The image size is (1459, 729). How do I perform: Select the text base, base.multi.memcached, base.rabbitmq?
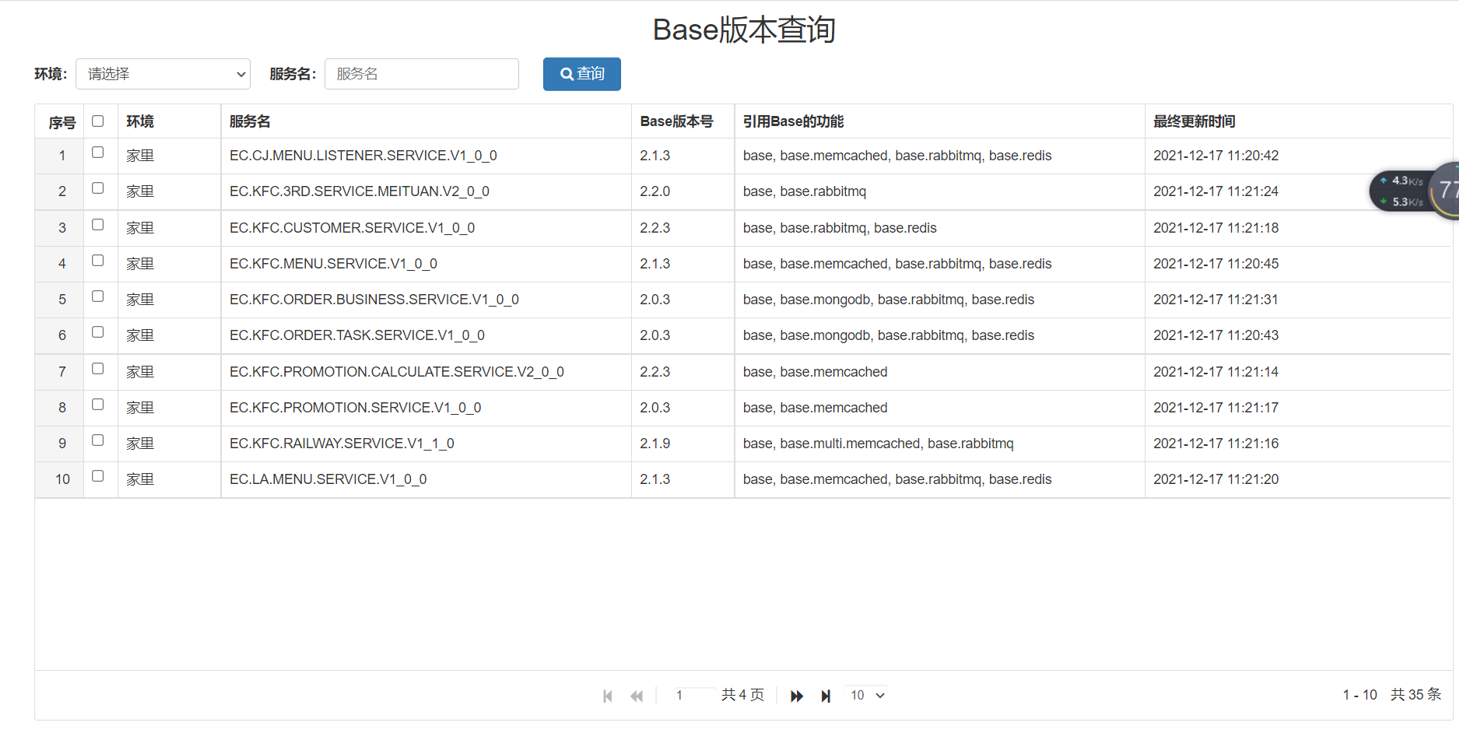878,443
